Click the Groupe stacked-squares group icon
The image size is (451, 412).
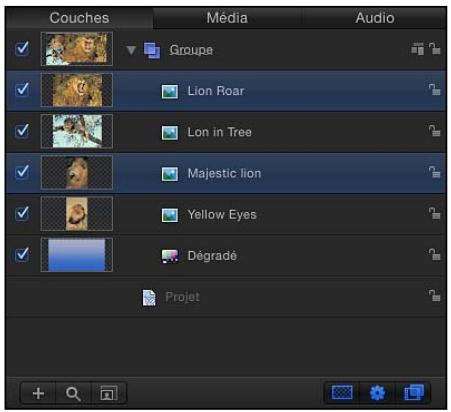(x=152, y=50)
